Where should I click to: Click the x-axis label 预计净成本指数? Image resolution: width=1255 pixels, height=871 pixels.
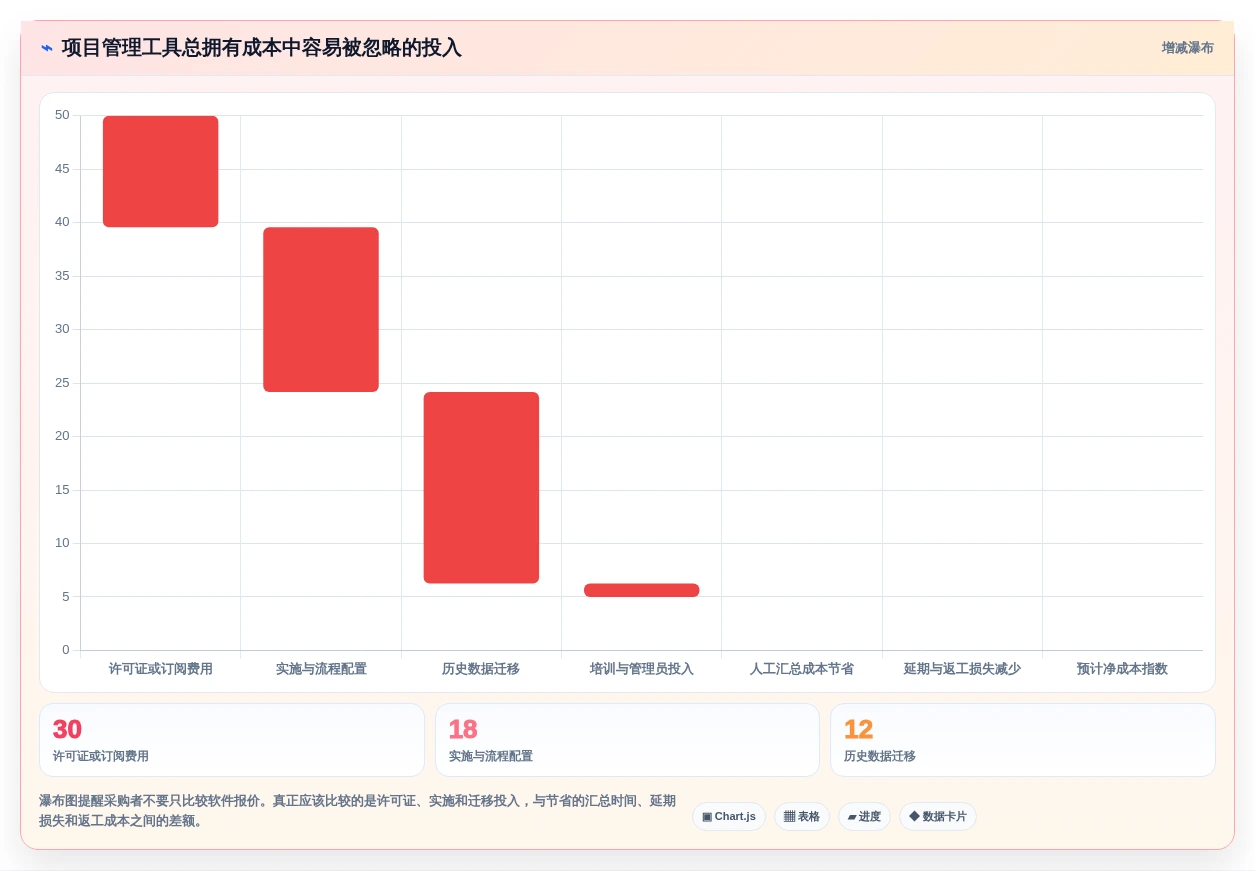[x=1122, y=668]
